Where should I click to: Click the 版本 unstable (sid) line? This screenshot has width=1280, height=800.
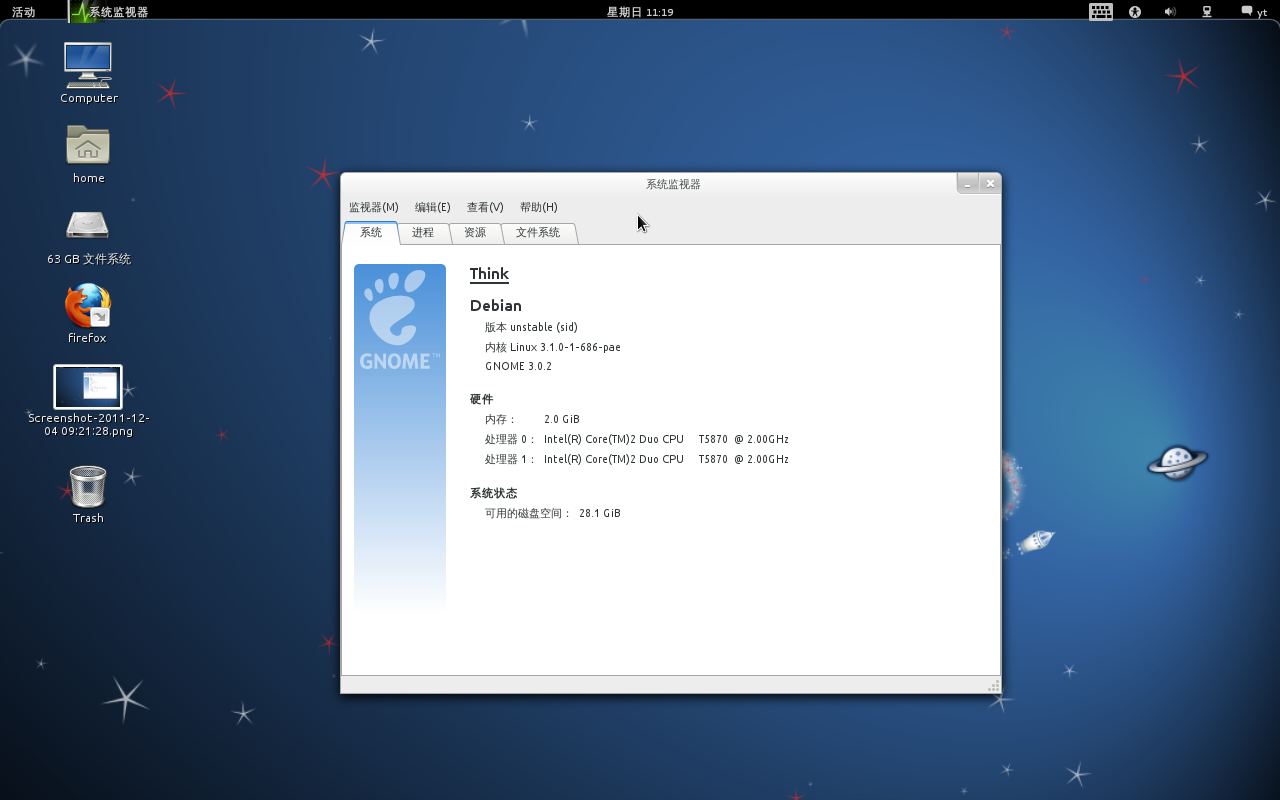(531, 327)
